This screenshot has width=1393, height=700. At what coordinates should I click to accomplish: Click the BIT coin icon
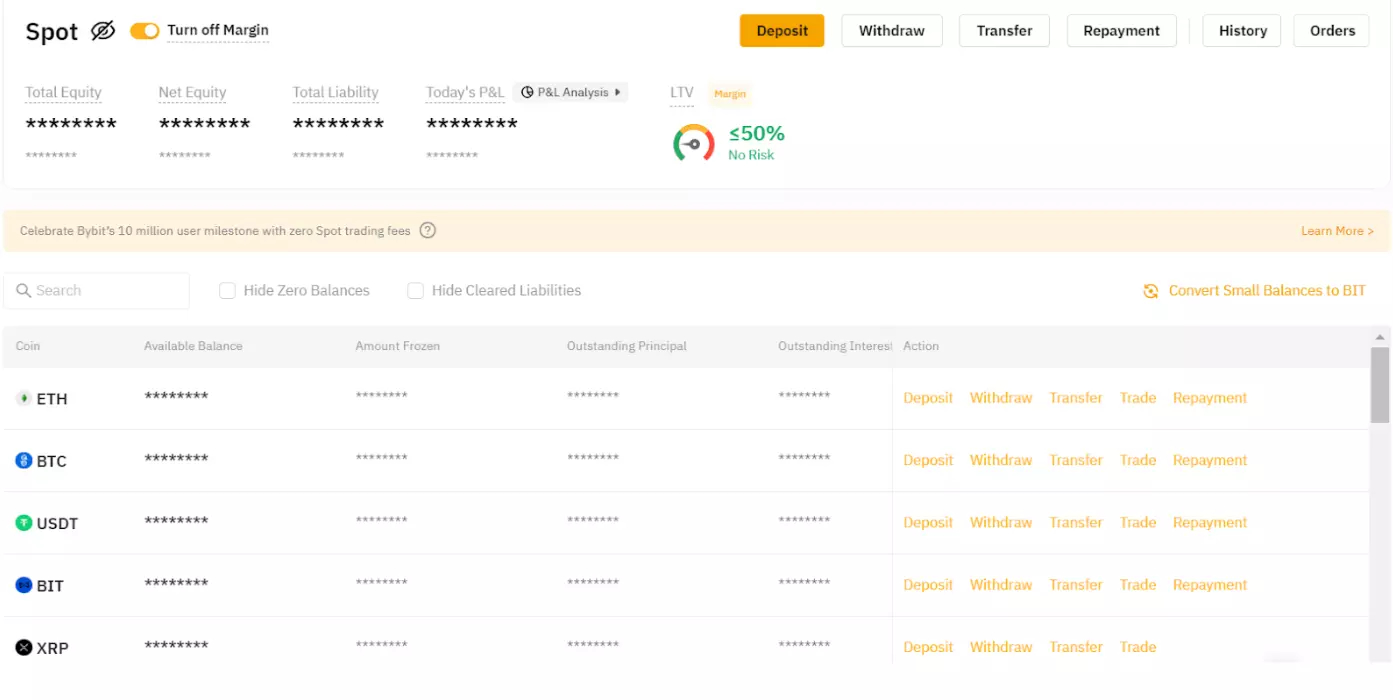22,585
